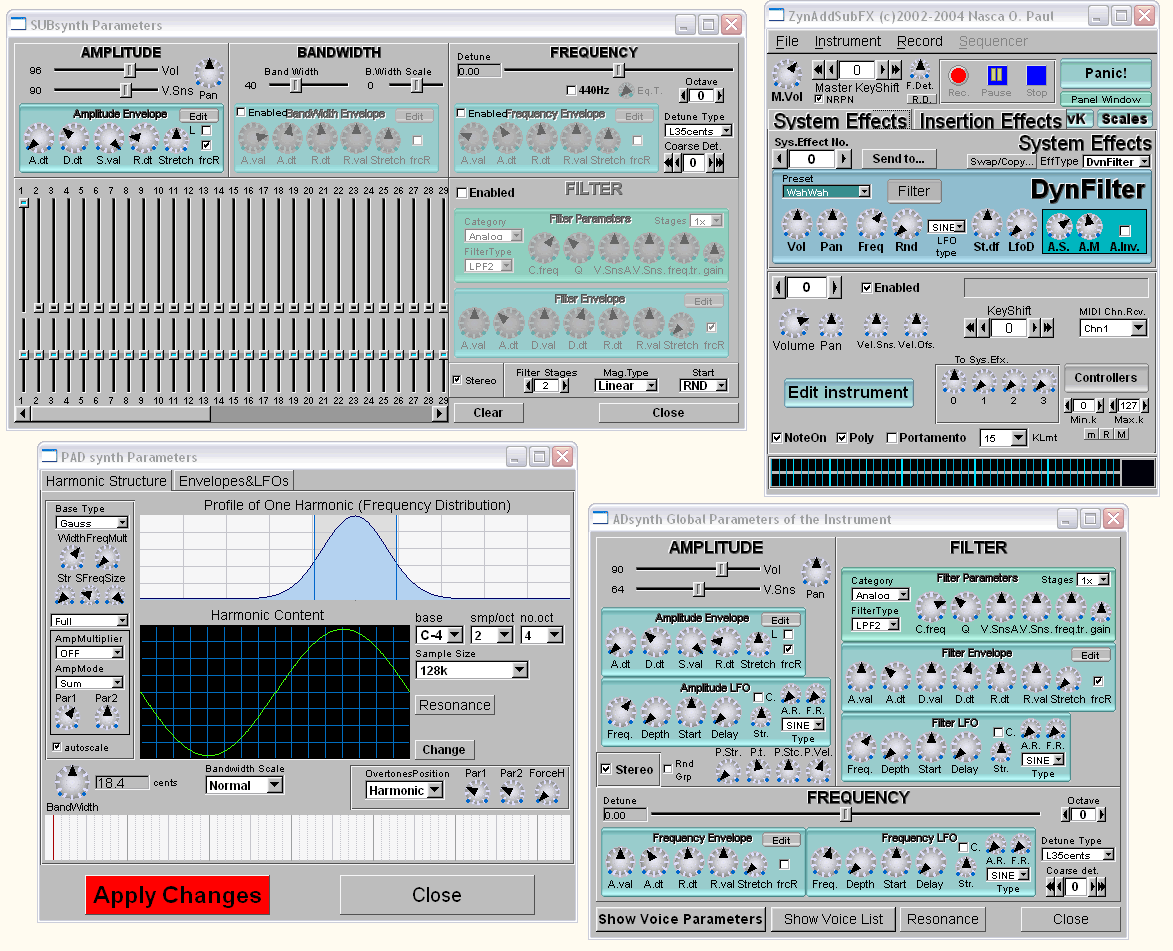Click the Pause playback button
1173x951 pixels.
(x=996, y=75)
